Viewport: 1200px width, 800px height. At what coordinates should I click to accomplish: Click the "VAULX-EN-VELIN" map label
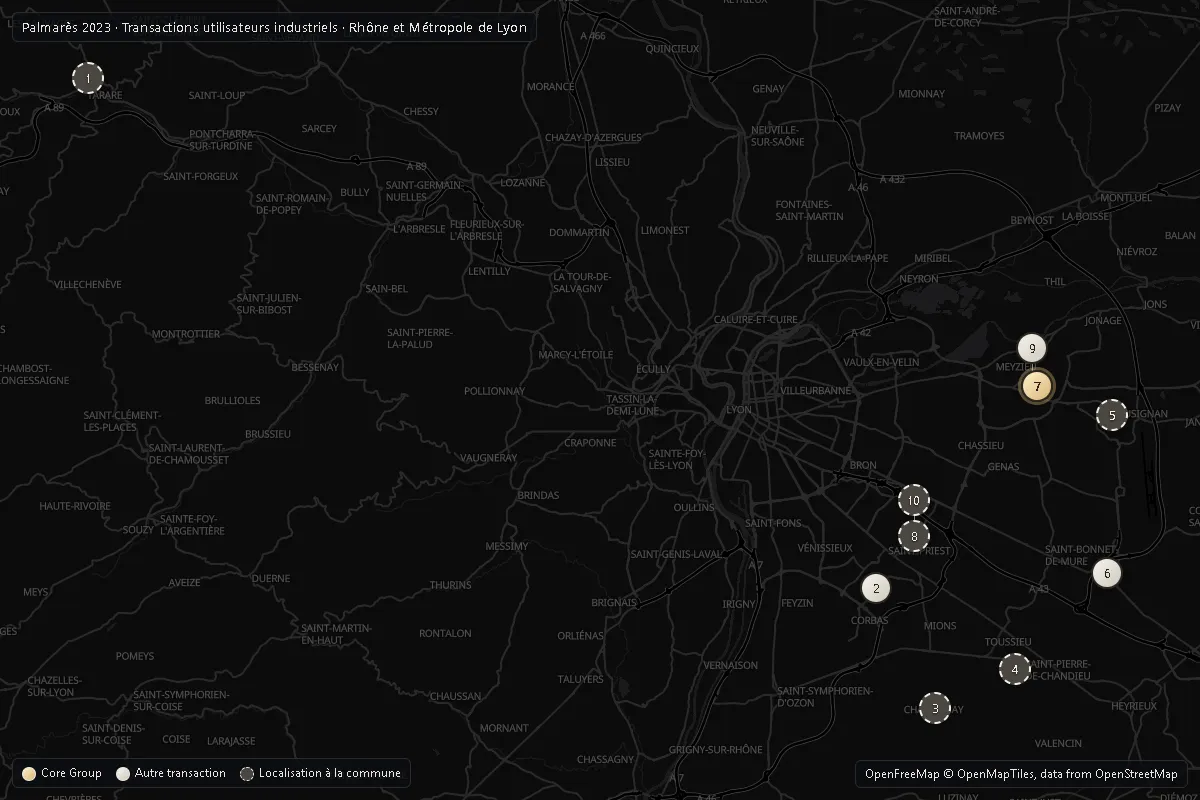pos(881,362)
